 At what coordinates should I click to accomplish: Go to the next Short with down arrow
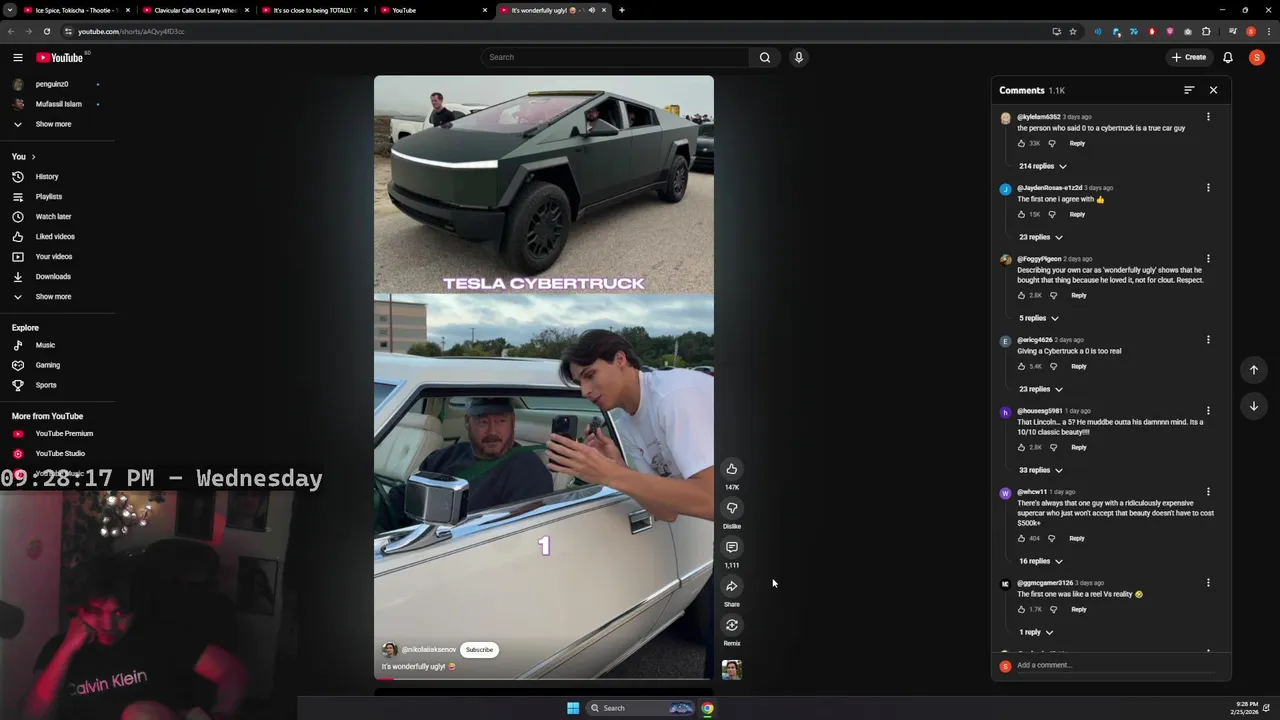pyautogui.click(x=1254, y=406)
